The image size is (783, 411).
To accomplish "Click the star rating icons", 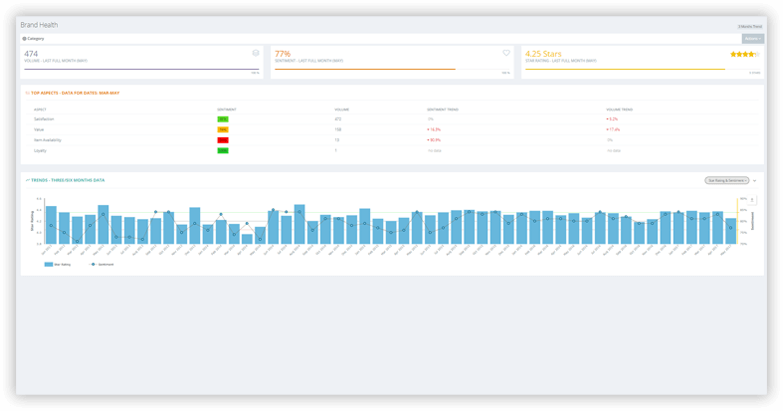I will click(745, 54).
